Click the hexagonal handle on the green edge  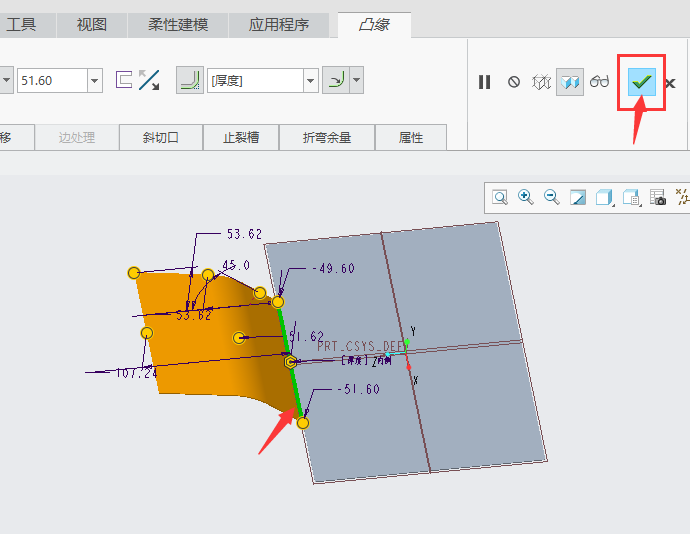pos(290,362)
